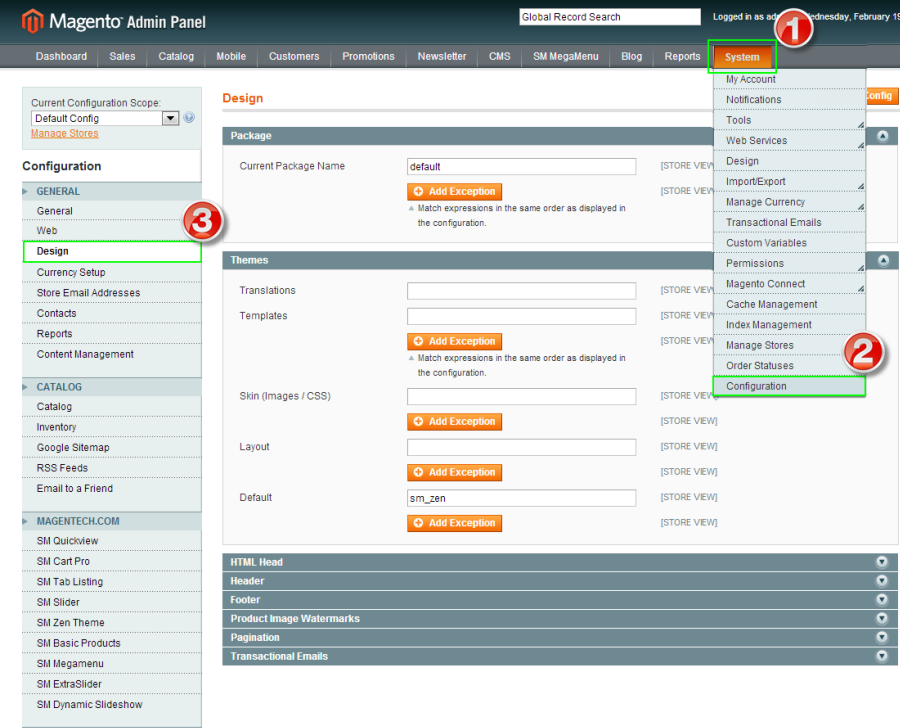This screenshot has height=728, width=900.
Task: Expand the Footer section arrow
Action: 882,600
